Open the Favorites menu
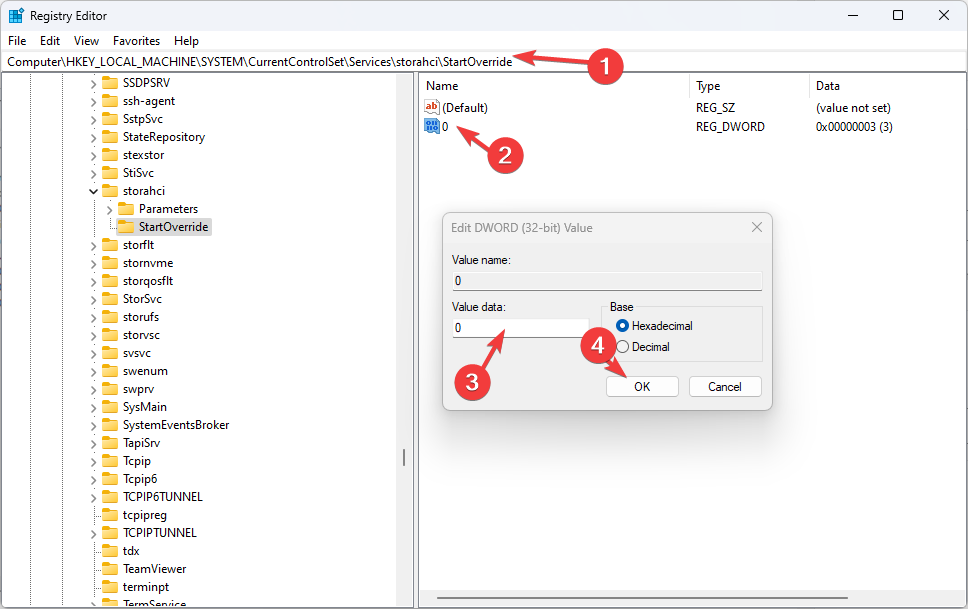The image size is (968, 609). pyautogui.click(x=136, y=41)
